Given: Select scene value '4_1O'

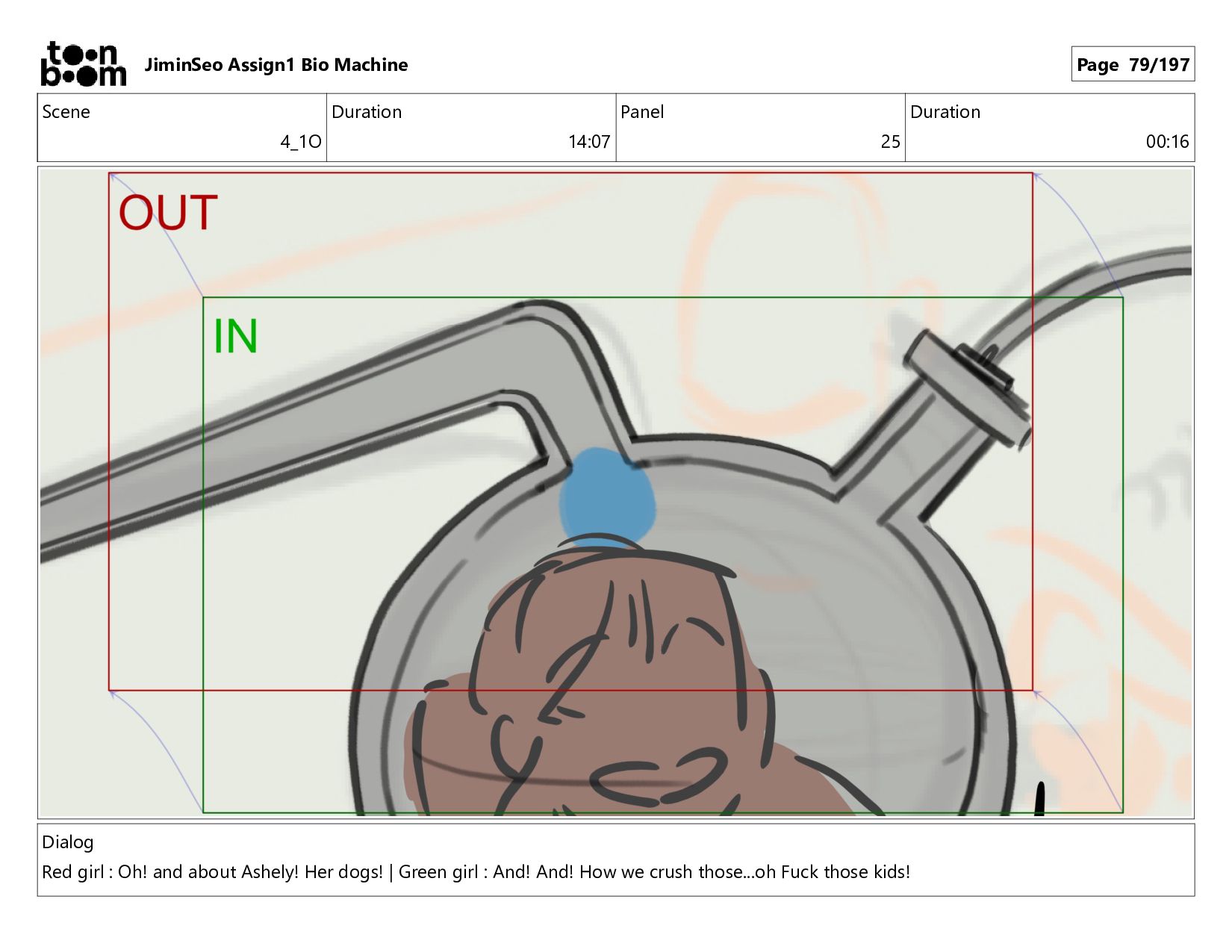Looking at the screenshot, I should point(301,142).
